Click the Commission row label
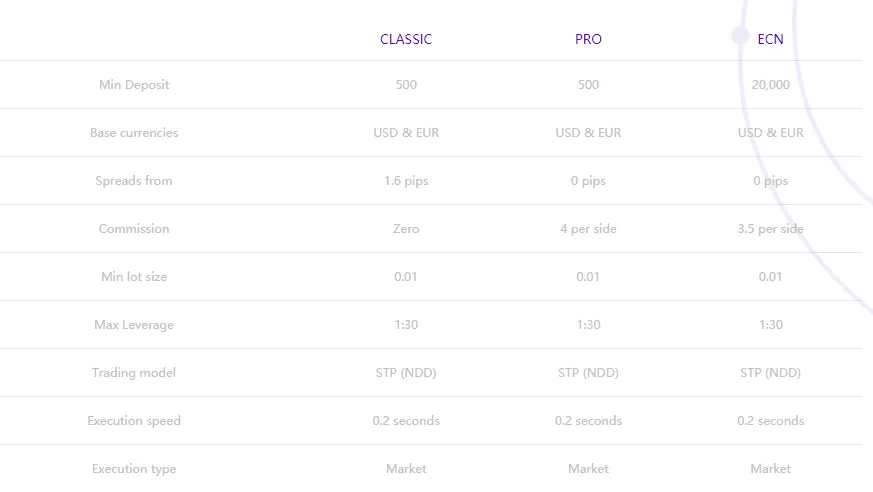The width and height of the screenshot is (873, 492). 134,229
